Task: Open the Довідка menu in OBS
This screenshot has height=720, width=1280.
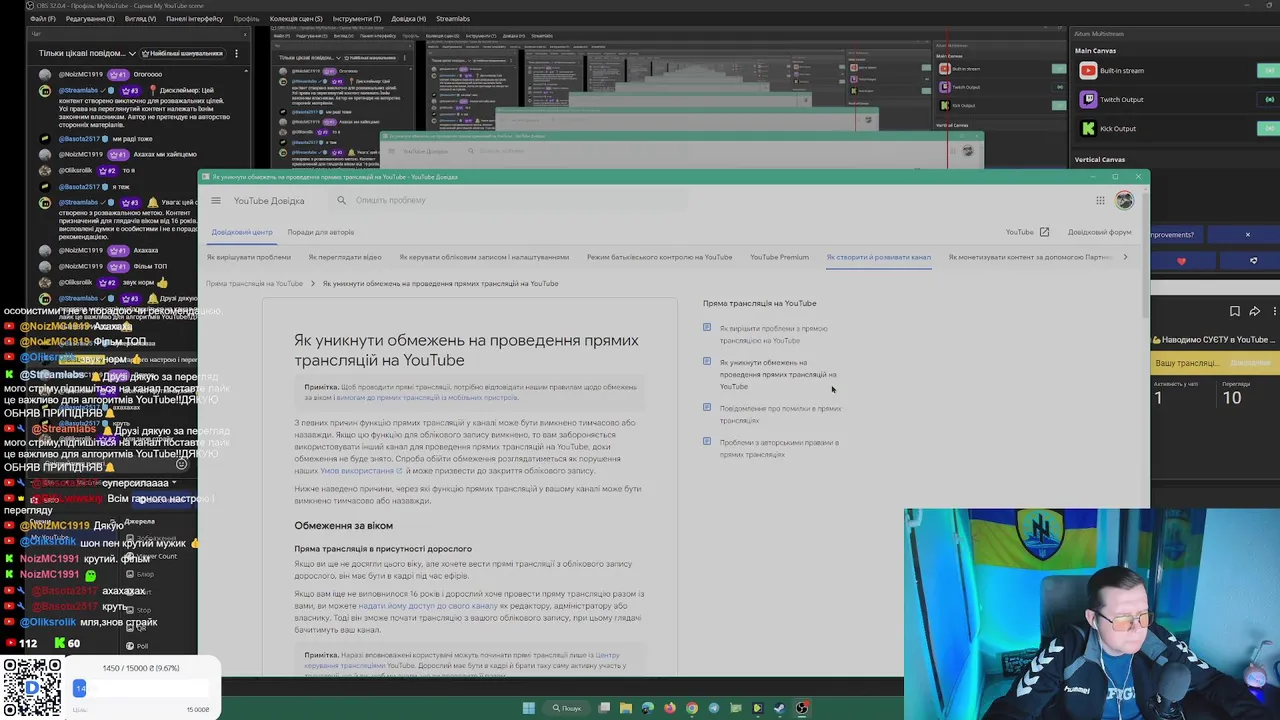Action: (409, 18)
